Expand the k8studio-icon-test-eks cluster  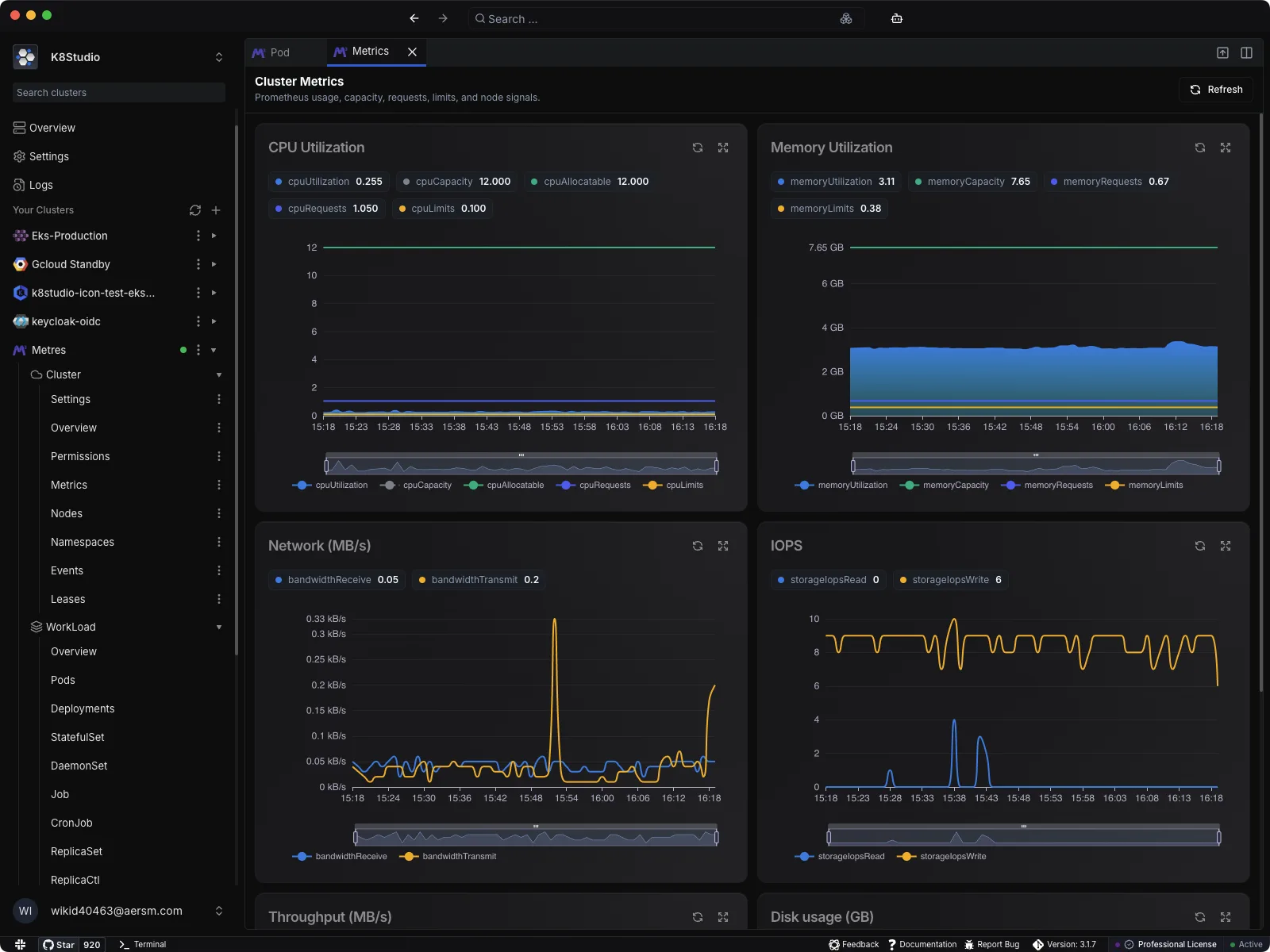[x=214, y=293]
